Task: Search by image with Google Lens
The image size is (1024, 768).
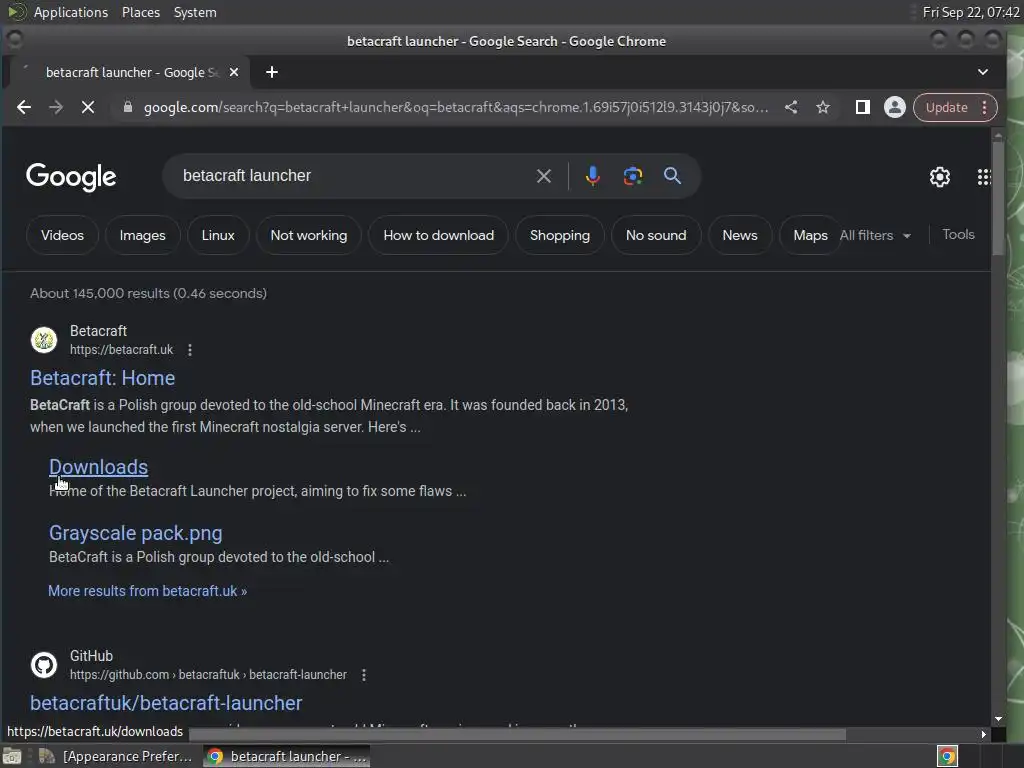Action: click(x=633, y=176)
